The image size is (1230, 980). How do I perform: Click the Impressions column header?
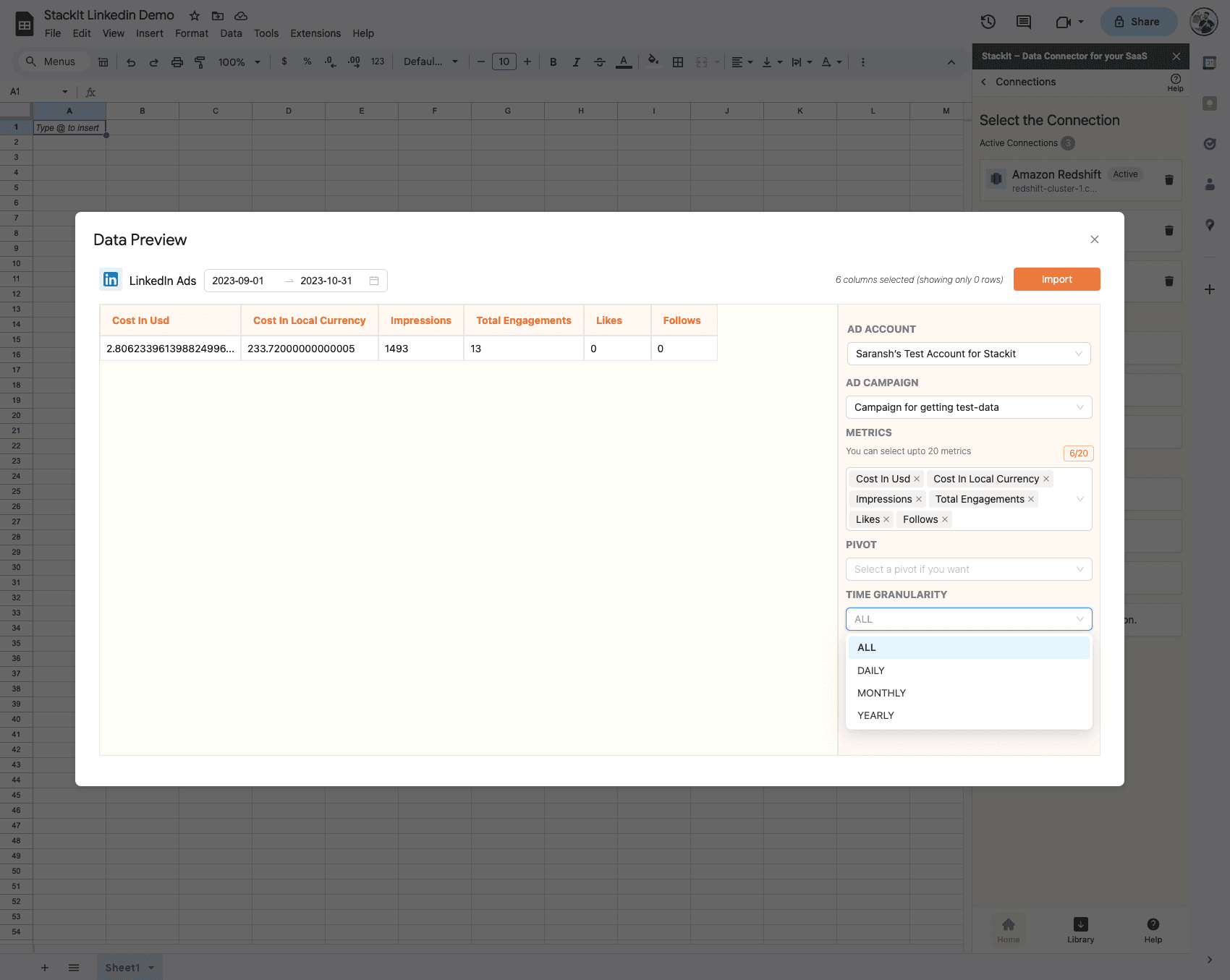point(421,320)
